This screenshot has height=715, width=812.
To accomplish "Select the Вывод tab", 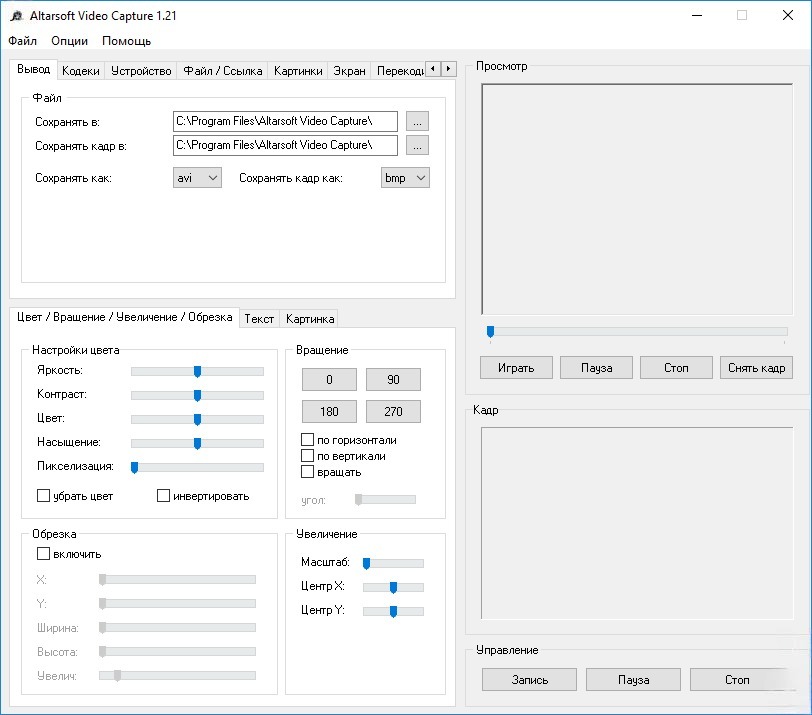I will pyautogui.click(x=33, y=69).
